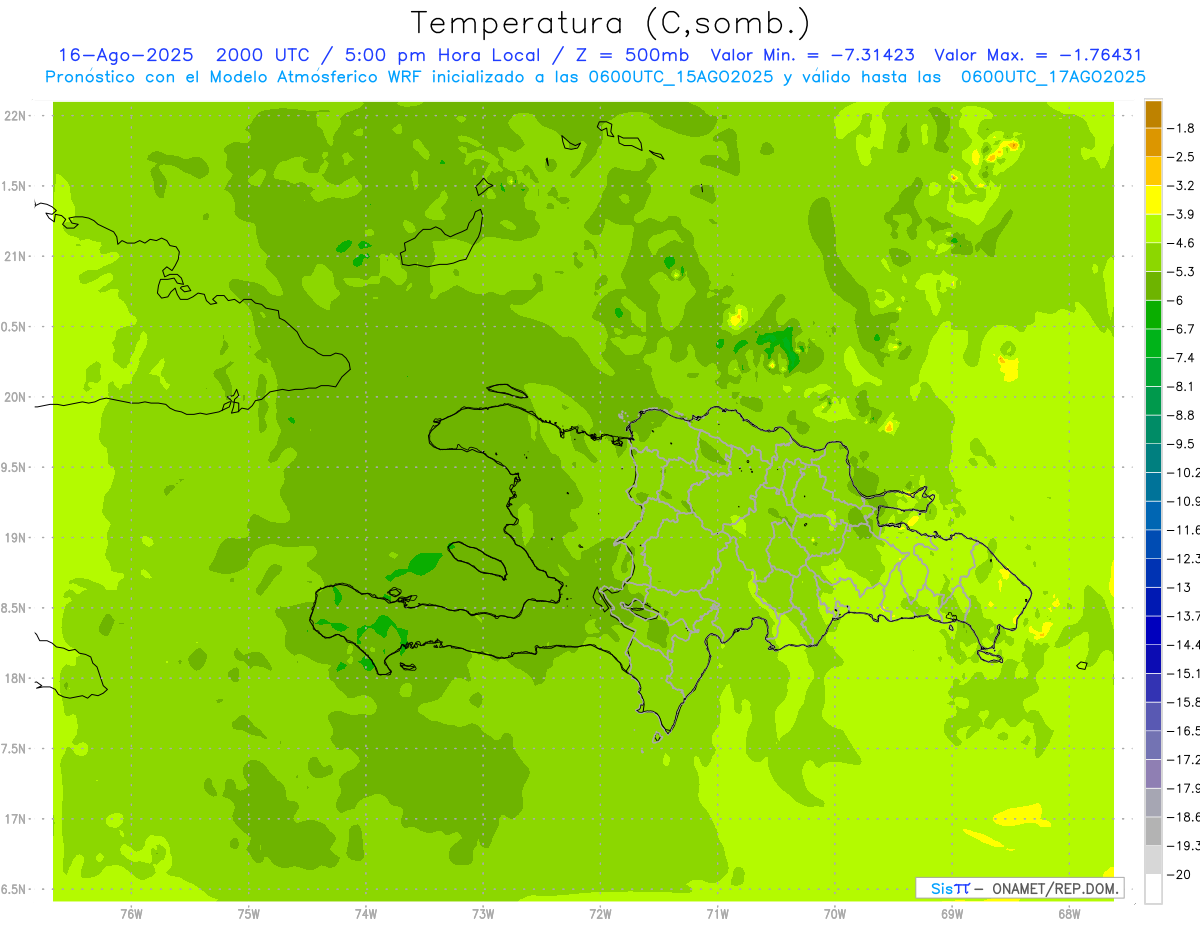
Task: Click the -5.3 legend value
Action: click(x=1182, y=271)
